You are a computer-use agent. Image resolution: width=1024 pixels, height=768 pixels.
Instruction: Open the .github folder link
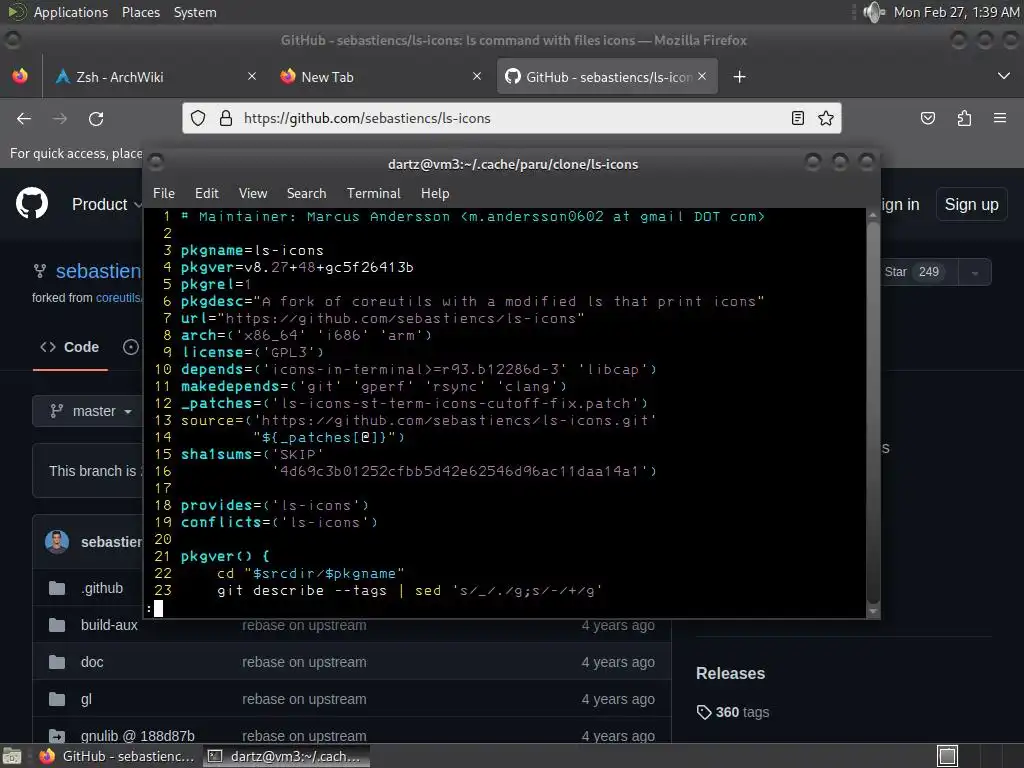point(102,588)
